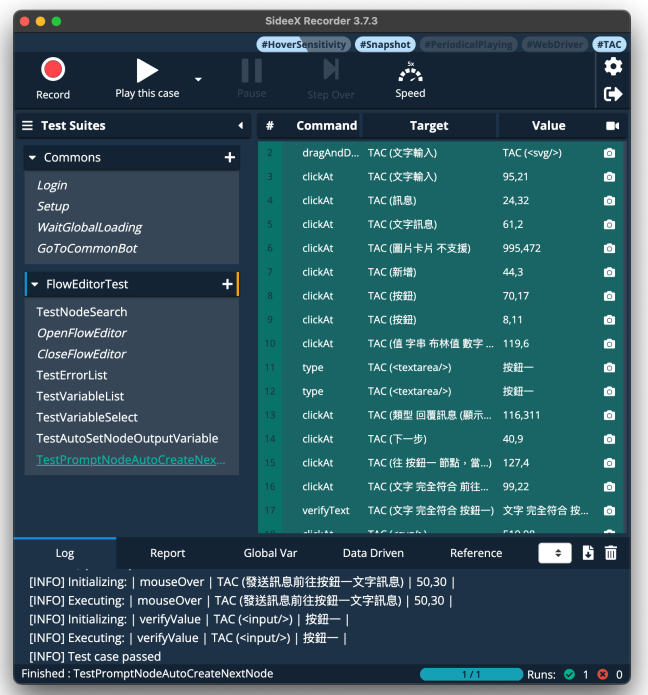Image resolution: width=648 pixels, height=695 pixels.
Task: Click snapshot camera icon on row 7
Action: [x=609, y=272]
